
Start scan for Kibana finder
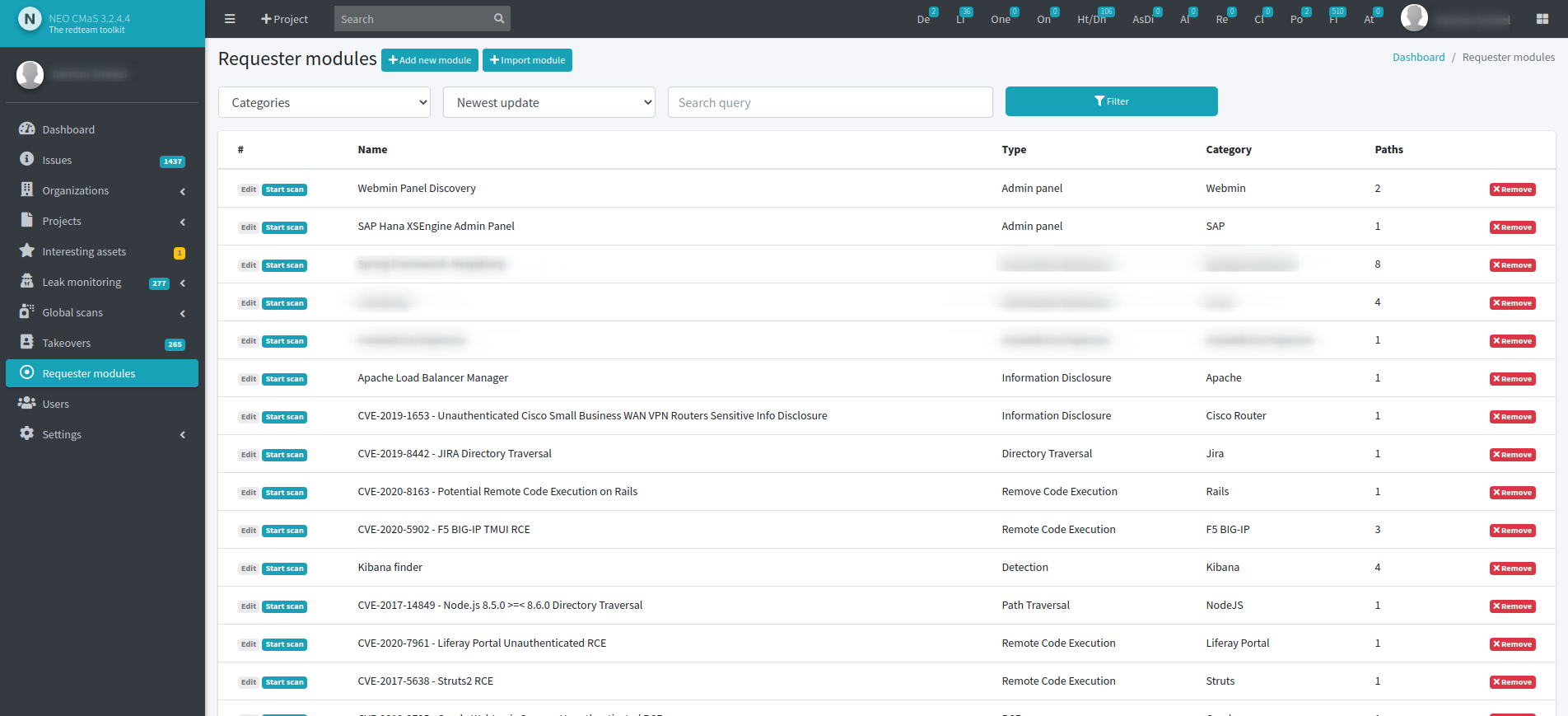(x=284, y=569)
